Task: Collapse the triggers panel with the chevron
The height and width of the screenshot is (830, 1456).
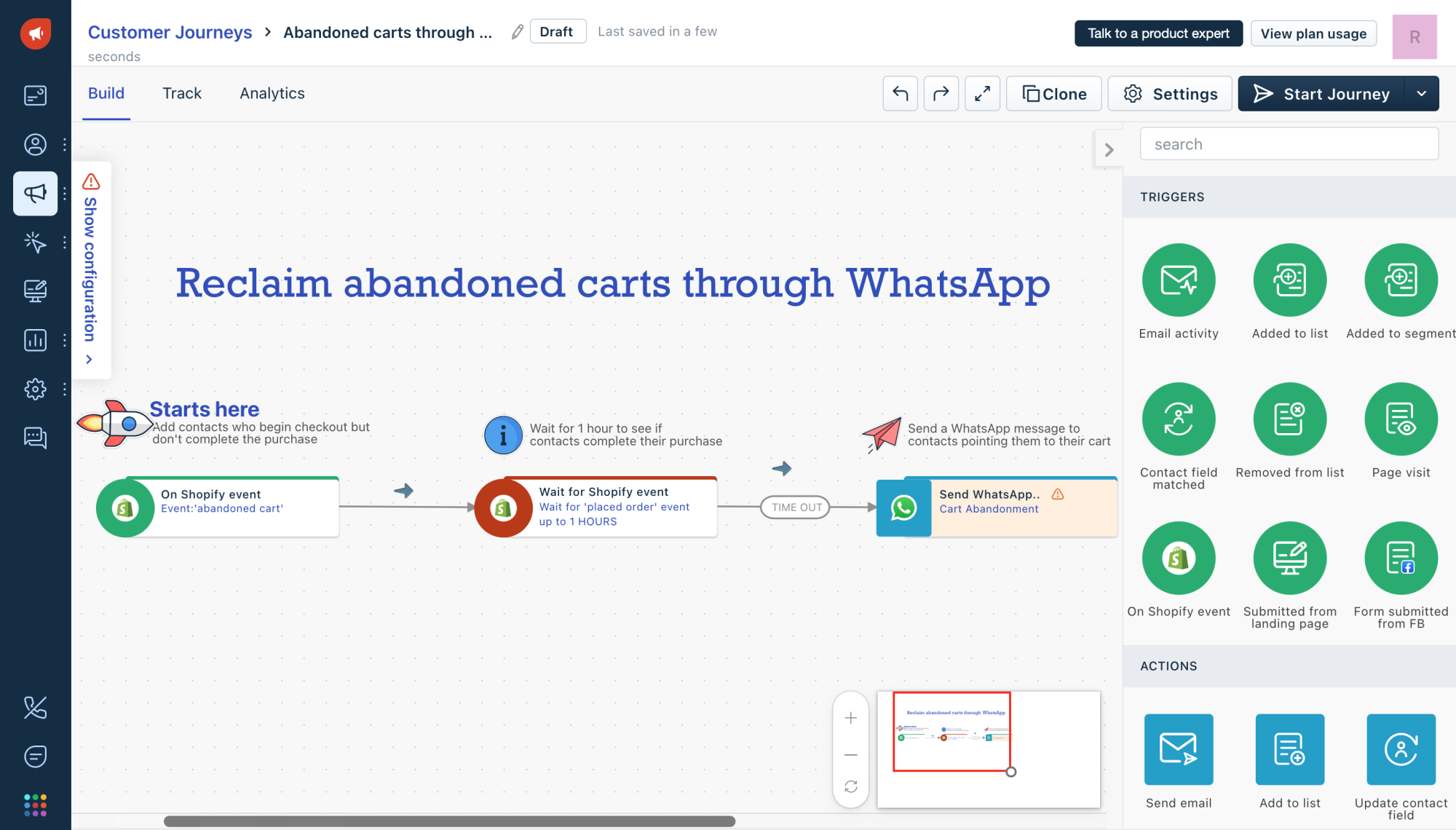Action: (1109, 149)
